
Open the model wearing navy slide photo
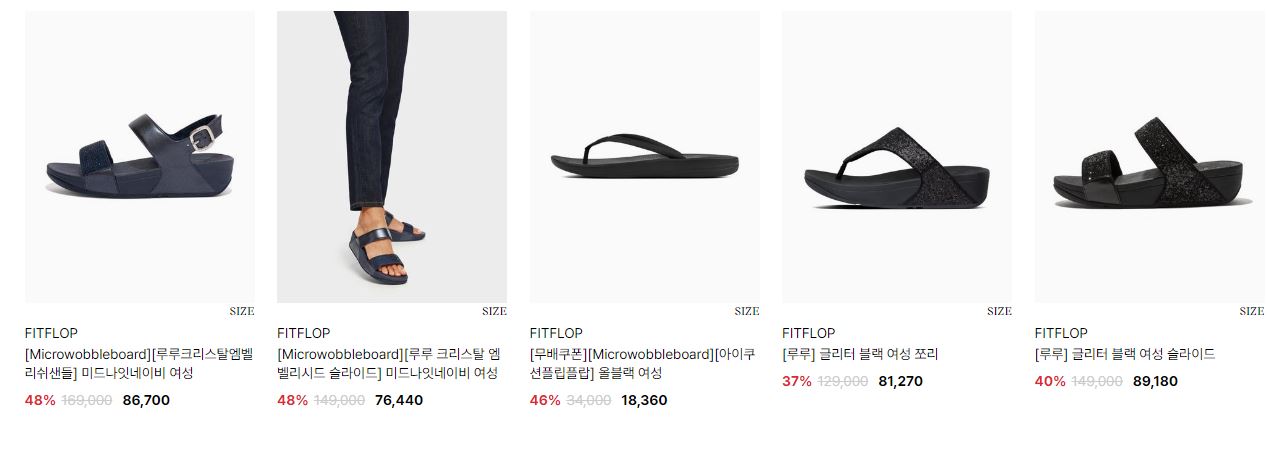click(x=392, y=157)
